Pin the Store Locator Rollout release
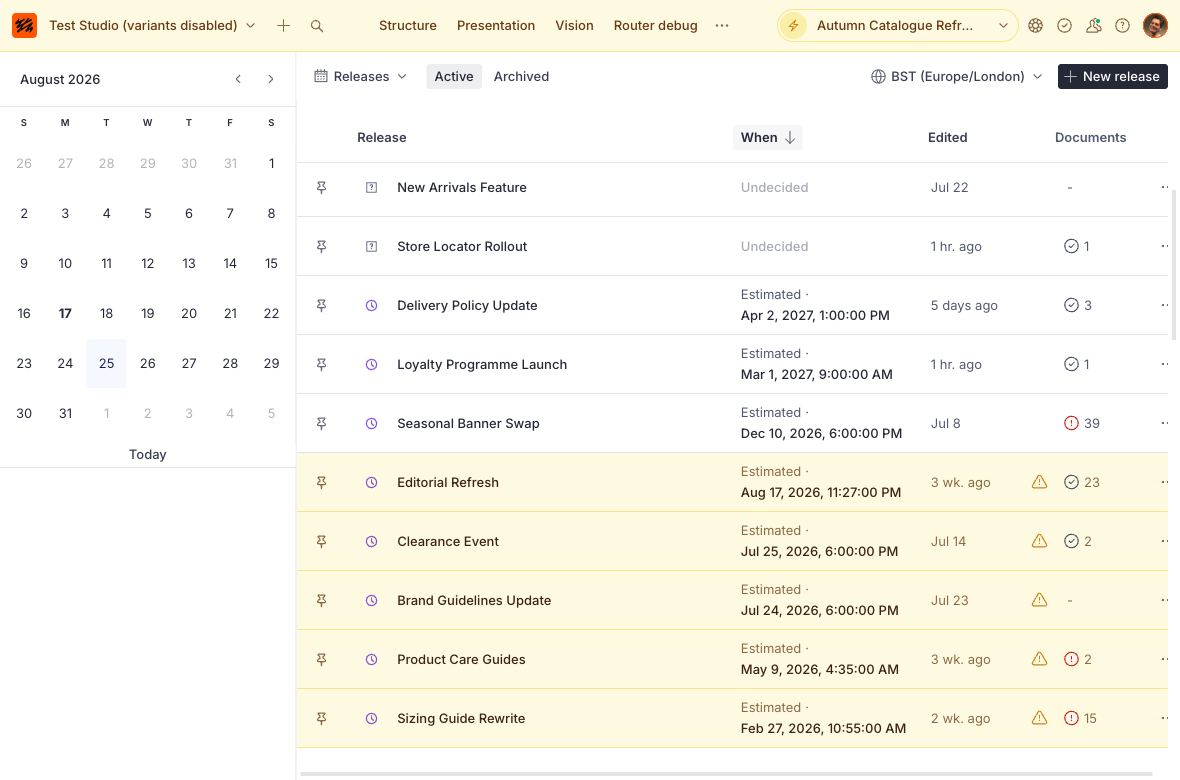This screenshot has height=780, width=1180. click(321, 246)
